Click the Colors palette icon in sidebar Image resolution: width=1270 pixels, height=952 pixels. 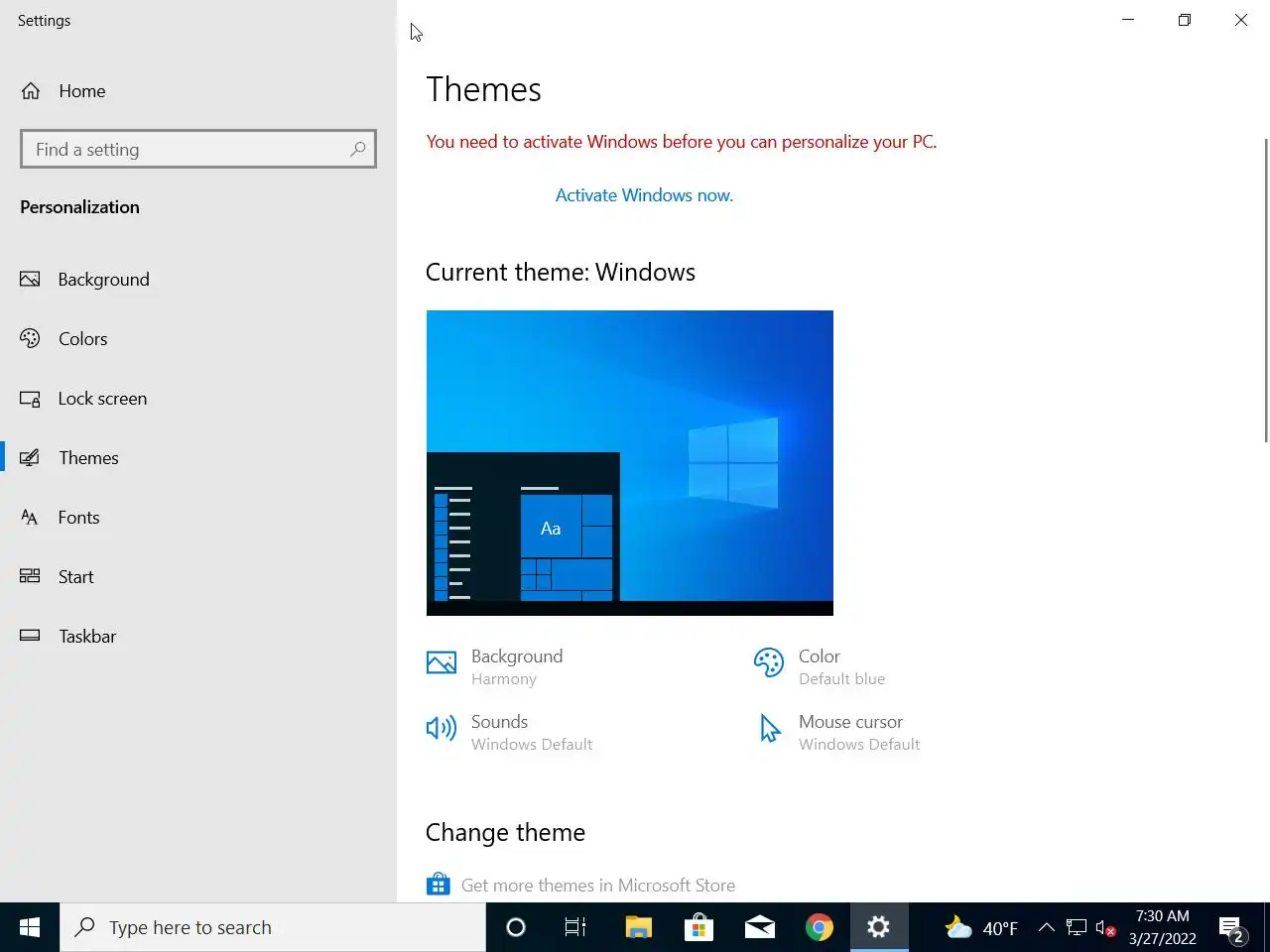(30, 338)
